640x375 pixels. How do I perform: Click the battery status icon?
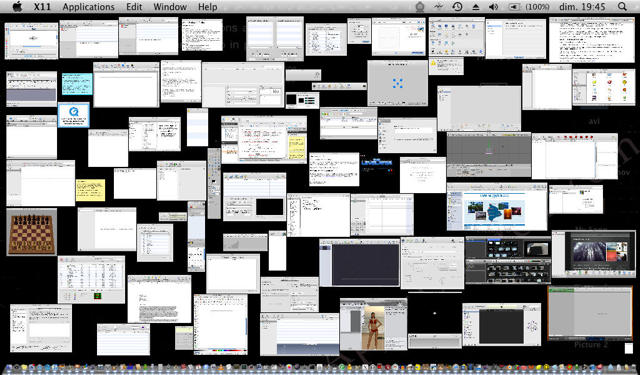[x=514, y=7]
